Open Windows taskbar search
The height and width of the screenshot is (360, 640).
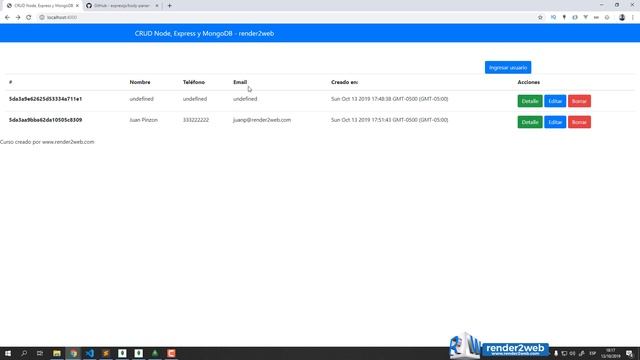[x=24, y=353]
